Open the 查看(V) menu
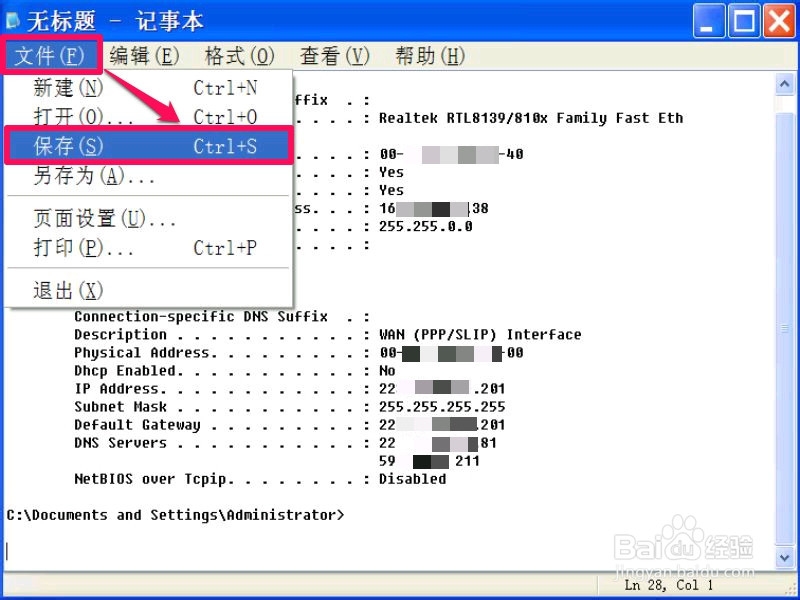 (x=335, y=55)
